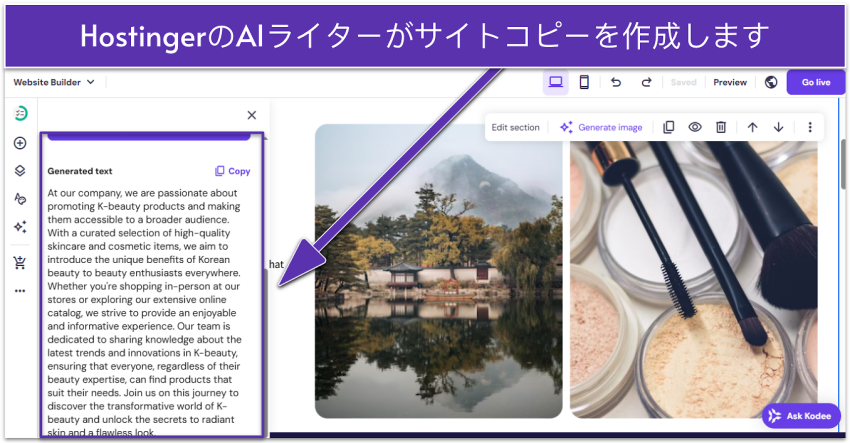Open the layers pages icon
850x443 pixels.
20,171
